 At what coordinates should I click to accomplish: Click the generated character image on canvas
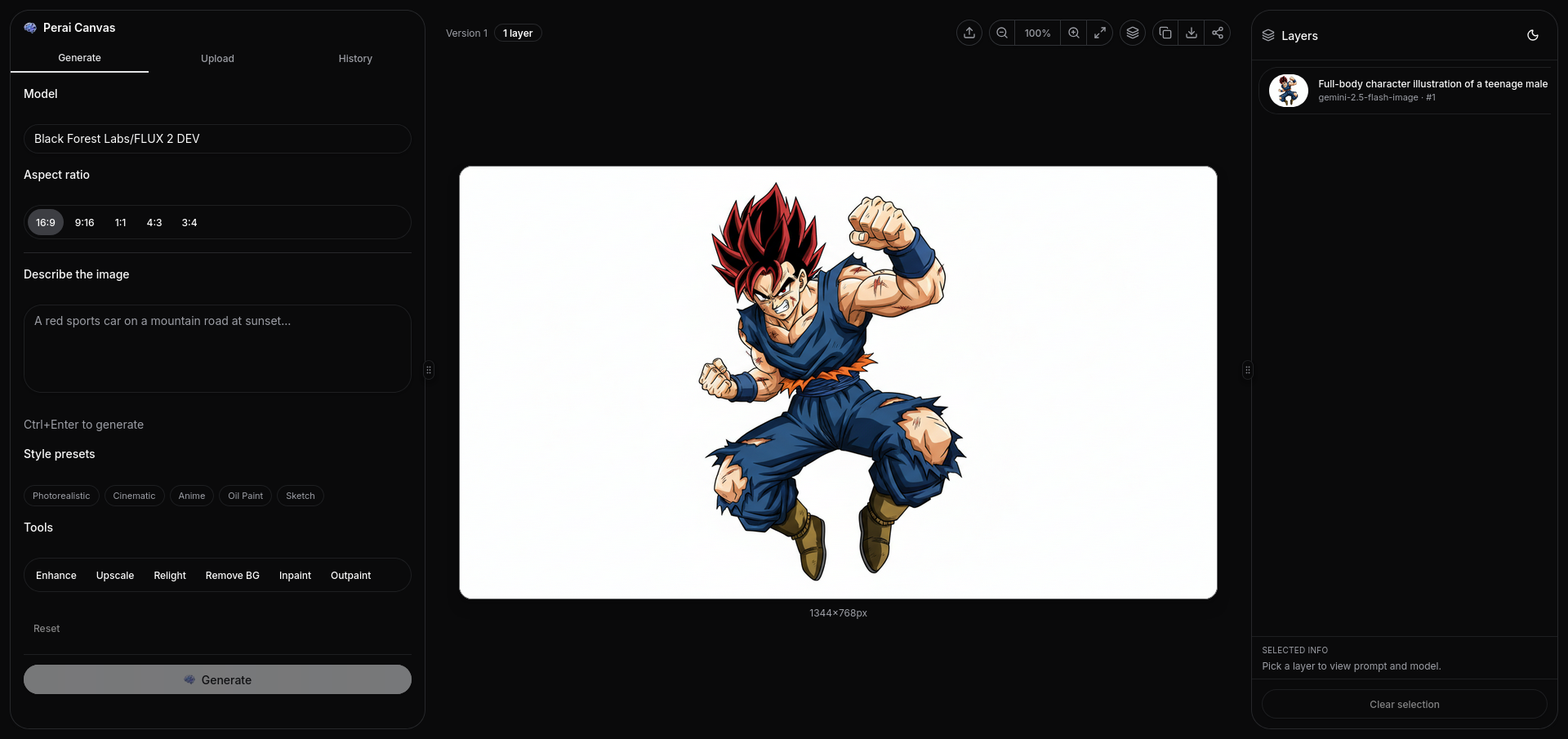838,382
